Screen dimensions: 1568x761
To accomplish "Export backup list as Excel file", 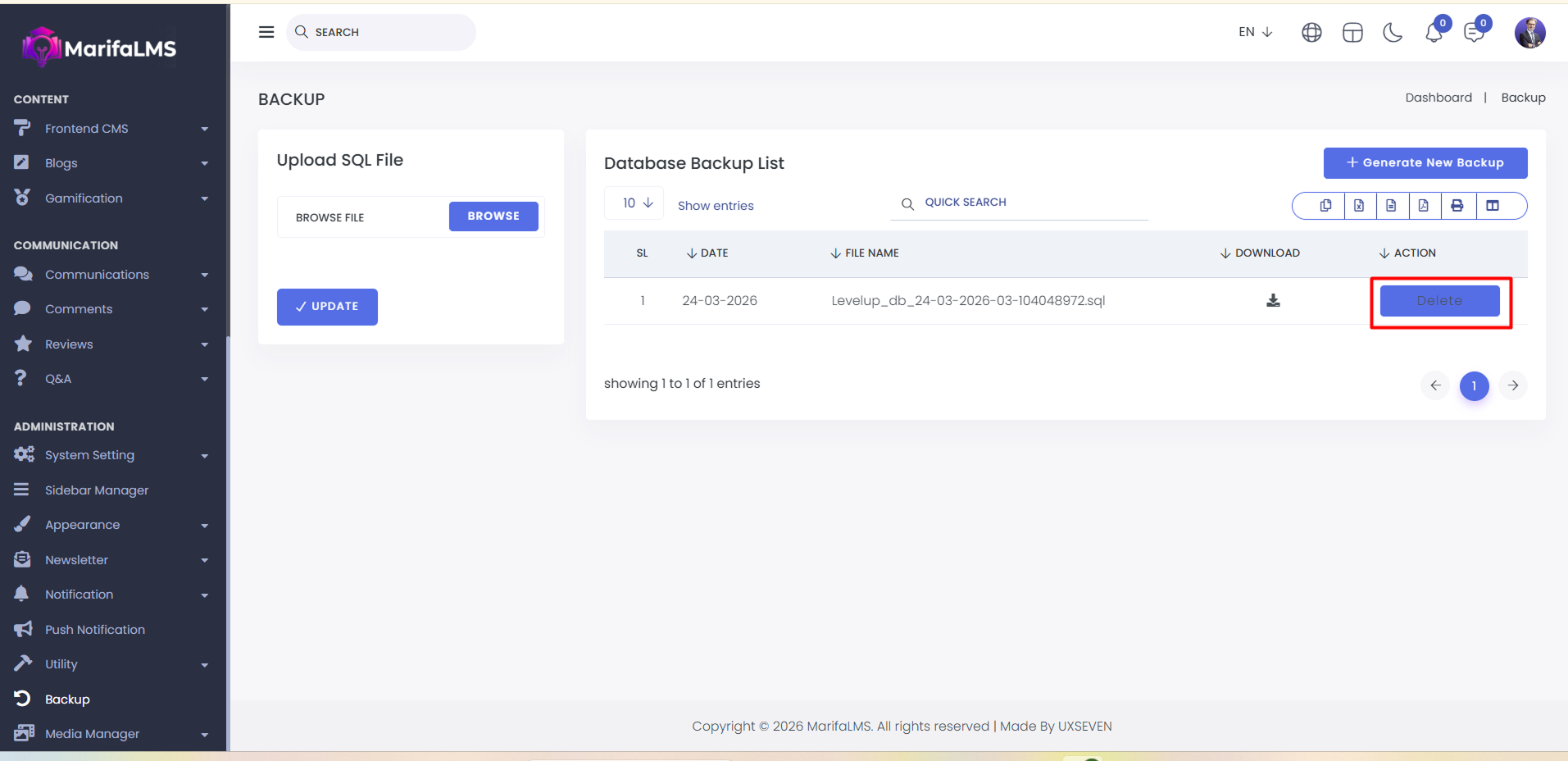I will coord(1359,206).
